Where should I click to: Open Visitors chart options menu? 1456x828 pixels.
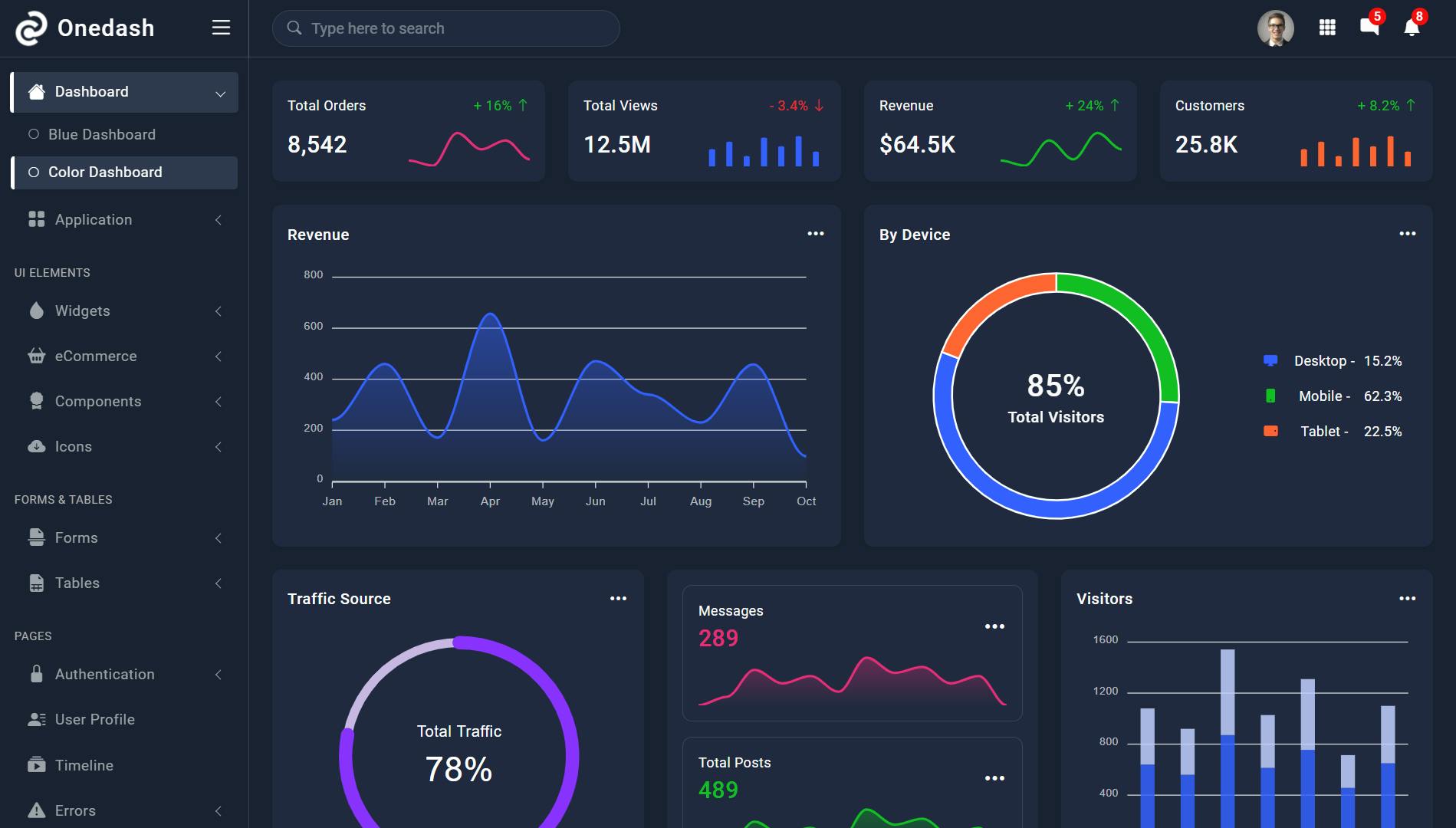pyautogui.click(x=1408, y=599)
